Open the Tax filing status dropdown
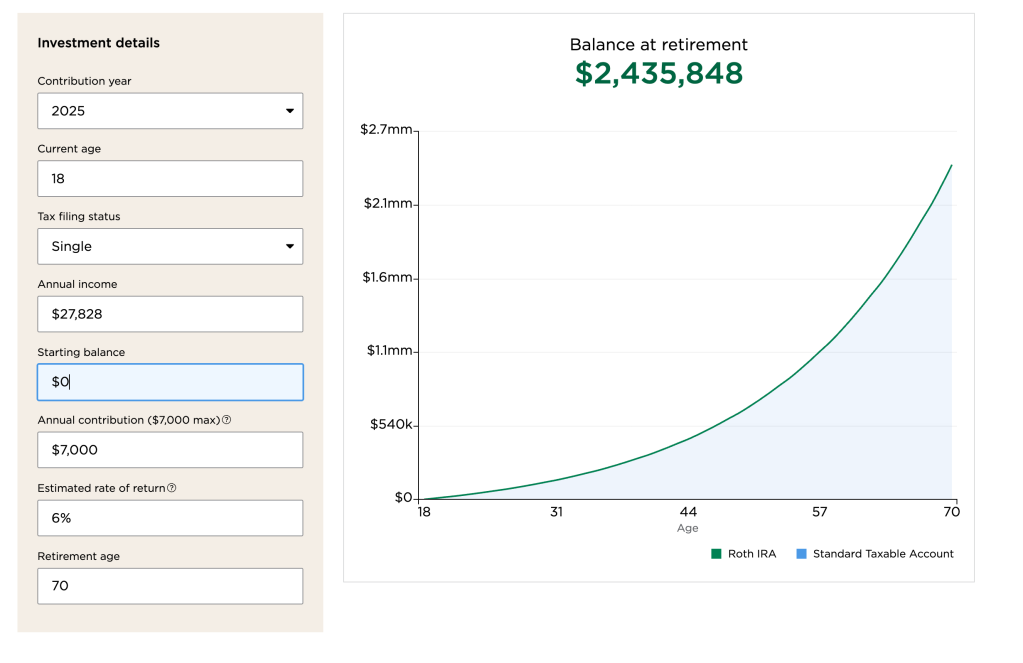Image resolution: width=1023 pixels, height=663 pixels. coord(170,246)
